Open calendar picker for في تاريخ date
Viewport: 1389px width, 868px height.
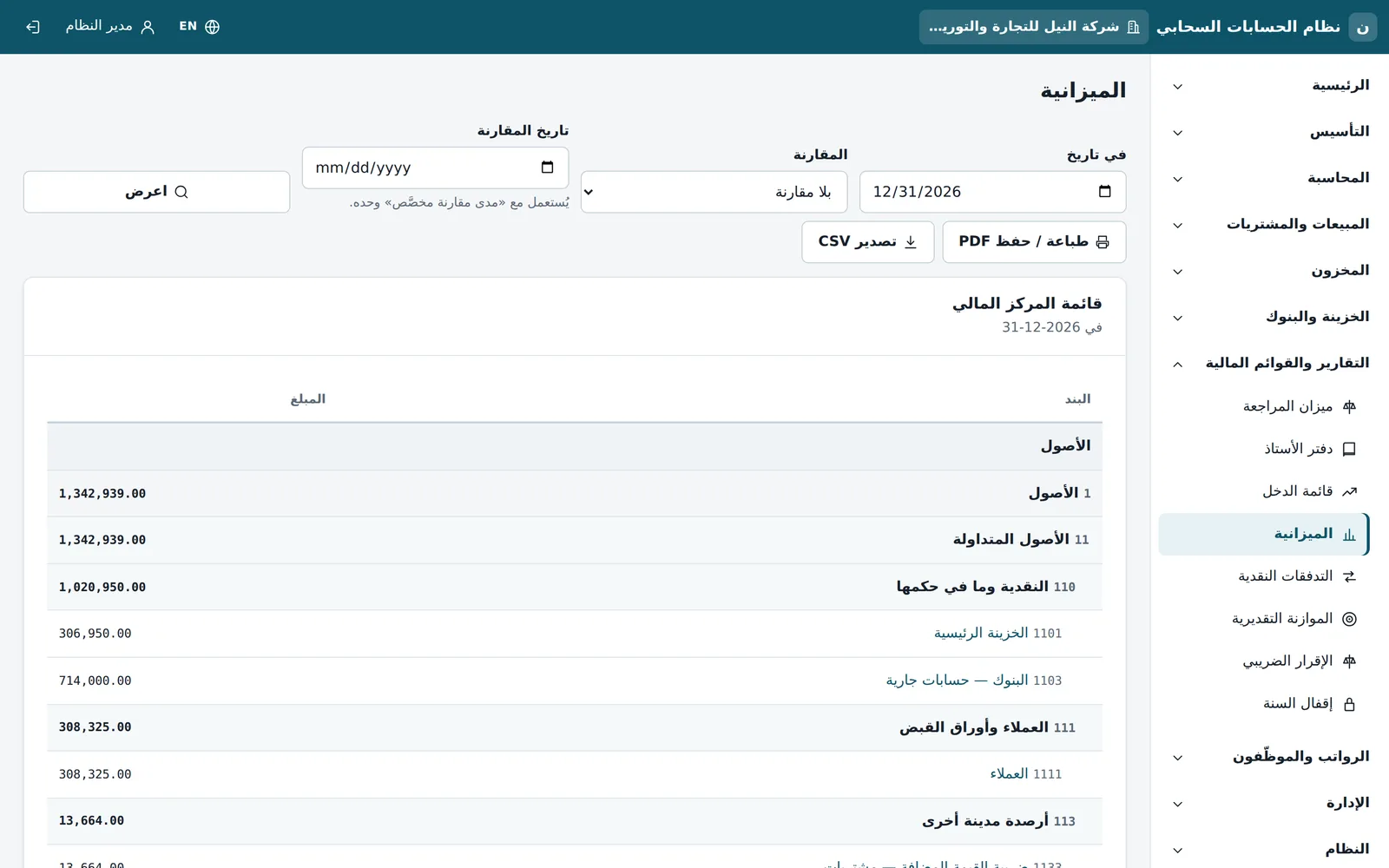1104,192
